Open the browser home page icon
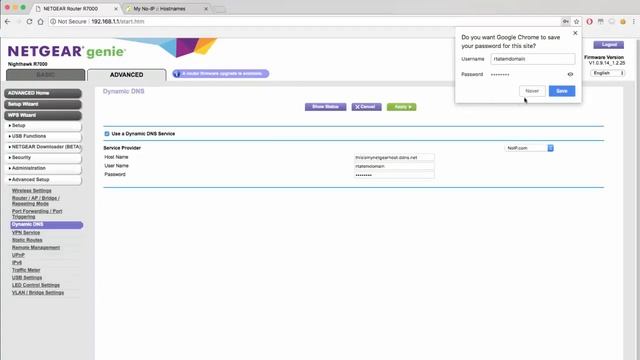 40,21
